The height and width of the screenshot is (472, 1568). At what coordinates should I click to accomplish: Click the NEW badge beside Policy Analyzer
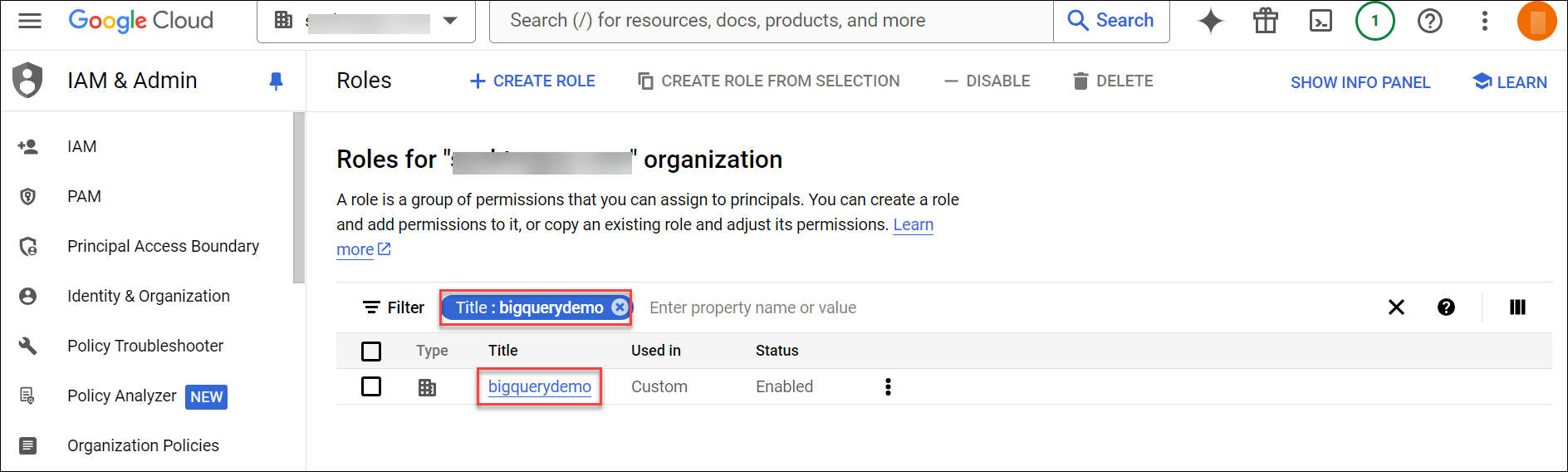tap(207, 397)
